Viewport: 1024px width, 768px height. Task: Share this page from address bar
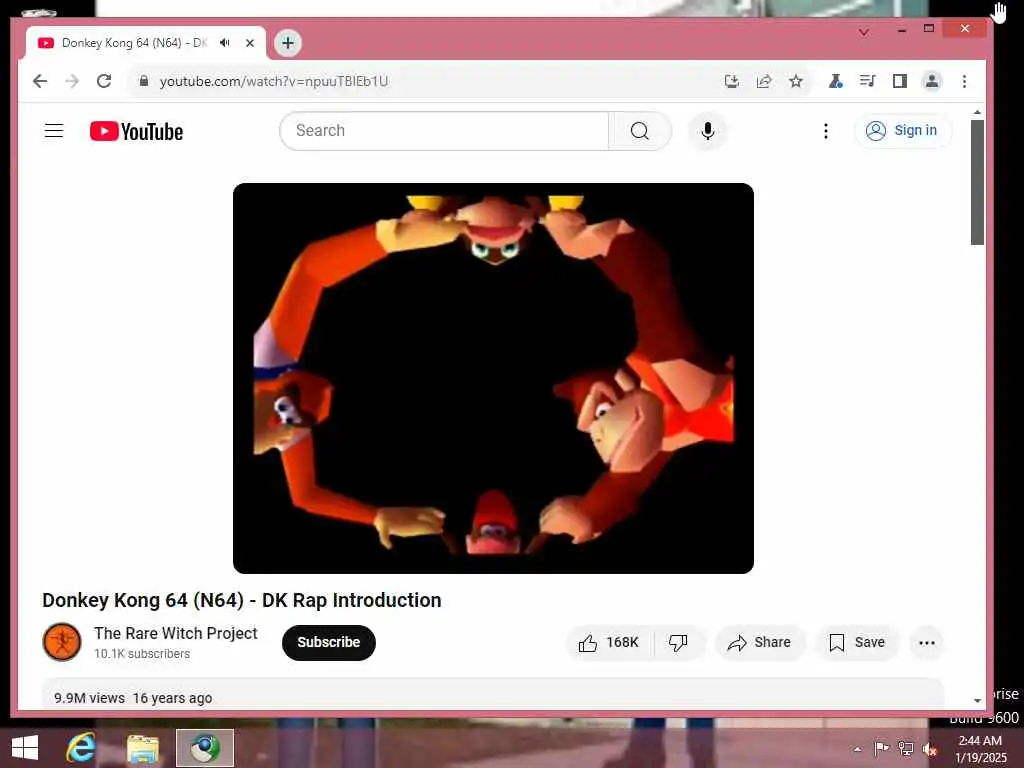[763, 81]
